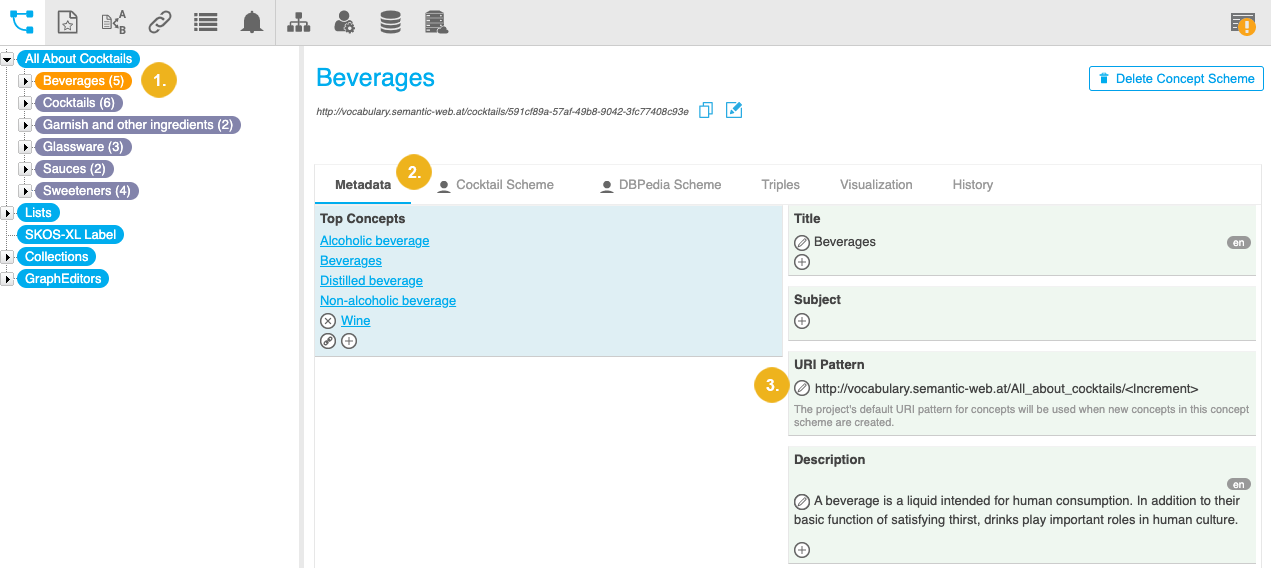1271x568 pixels.
Task: Click the pencil icon beside Beverages title
Action: [x=802, y=242]
